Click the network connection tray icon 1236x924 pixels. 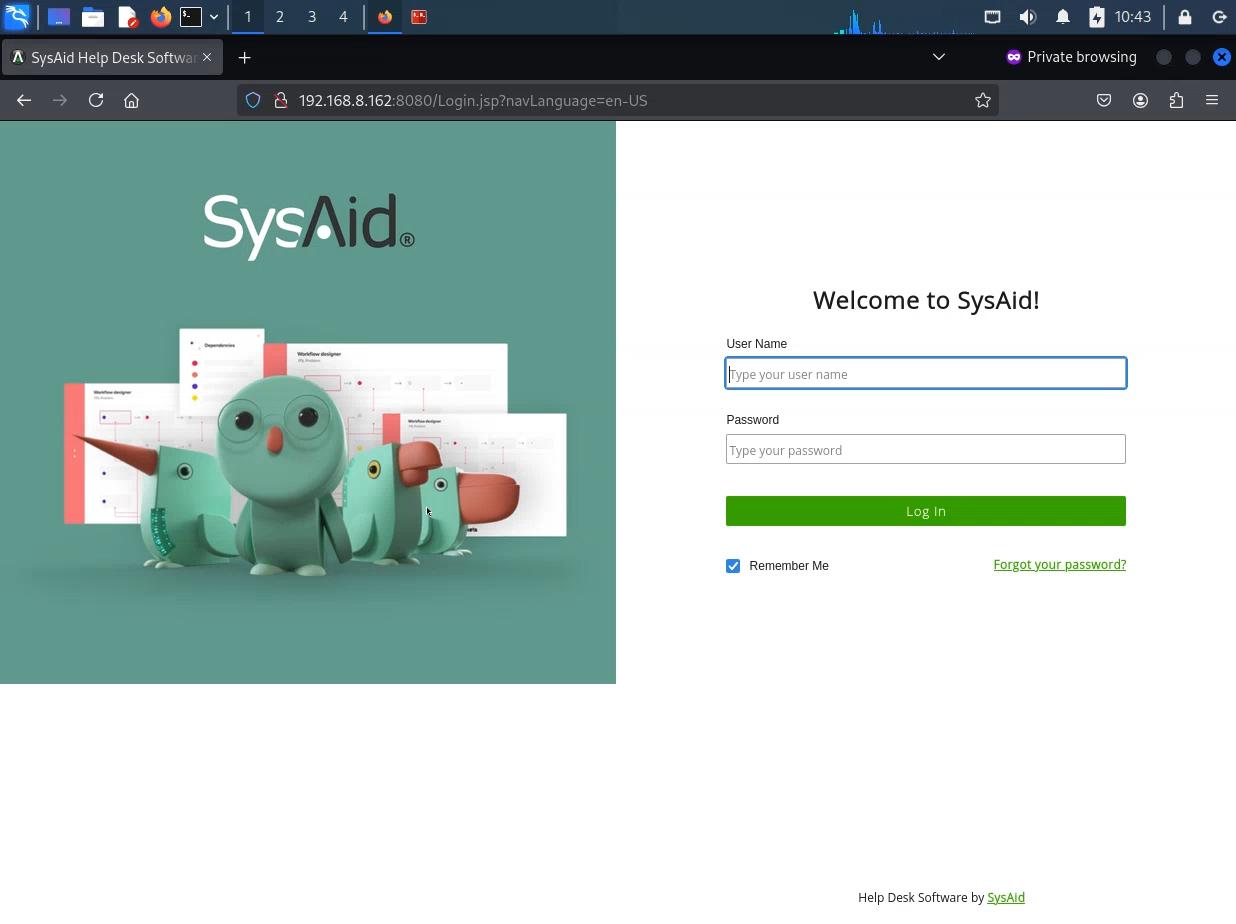[992, 17]
